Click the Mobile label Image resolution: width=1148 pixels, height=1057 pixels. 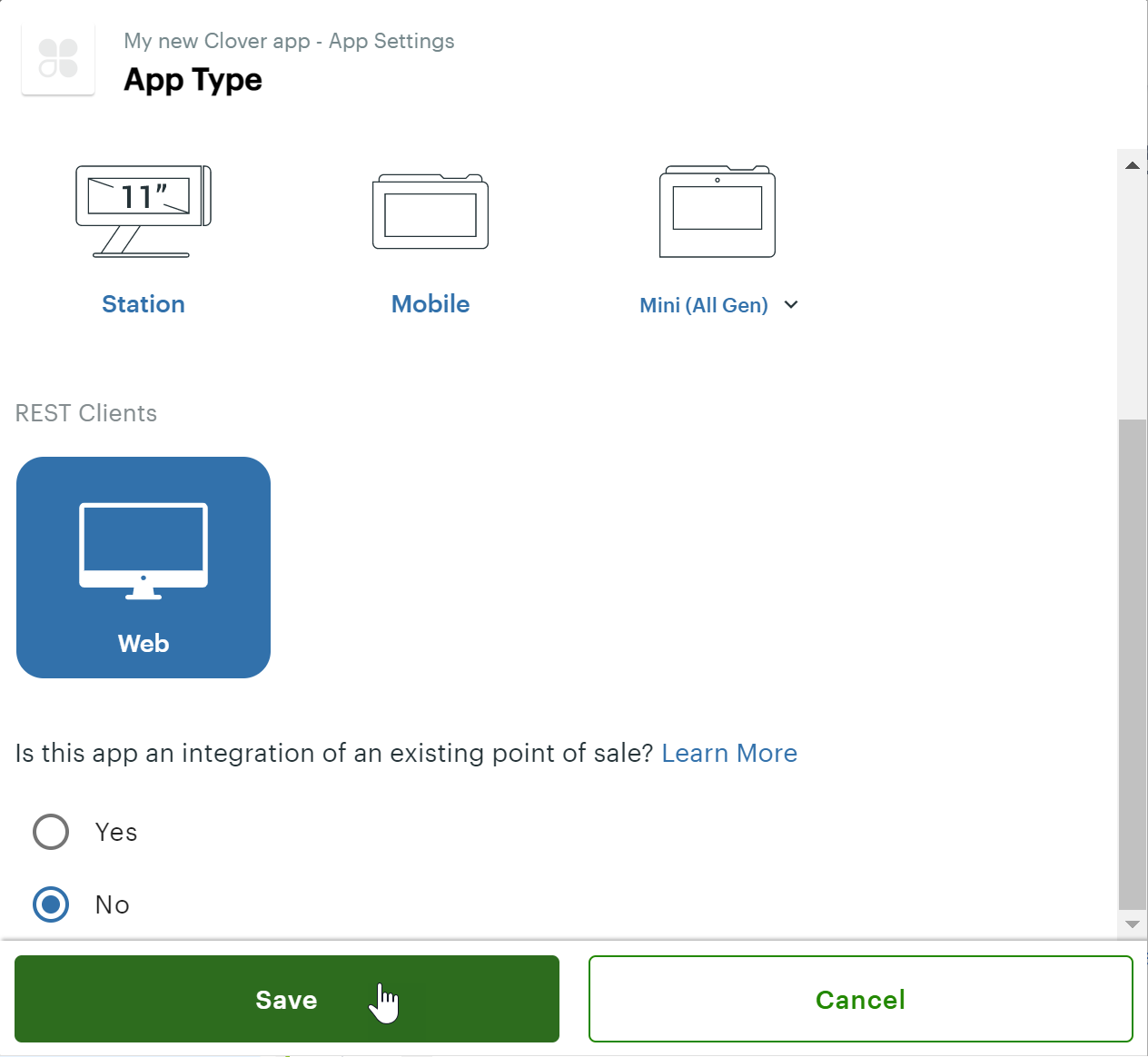click(430, 304)
